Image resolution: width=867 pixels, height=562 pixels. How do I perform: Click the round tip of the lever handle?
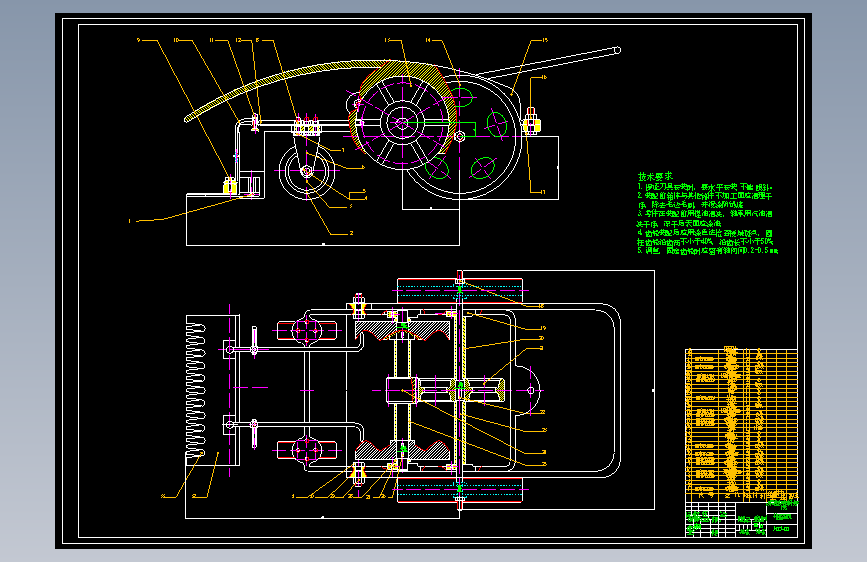618,50
